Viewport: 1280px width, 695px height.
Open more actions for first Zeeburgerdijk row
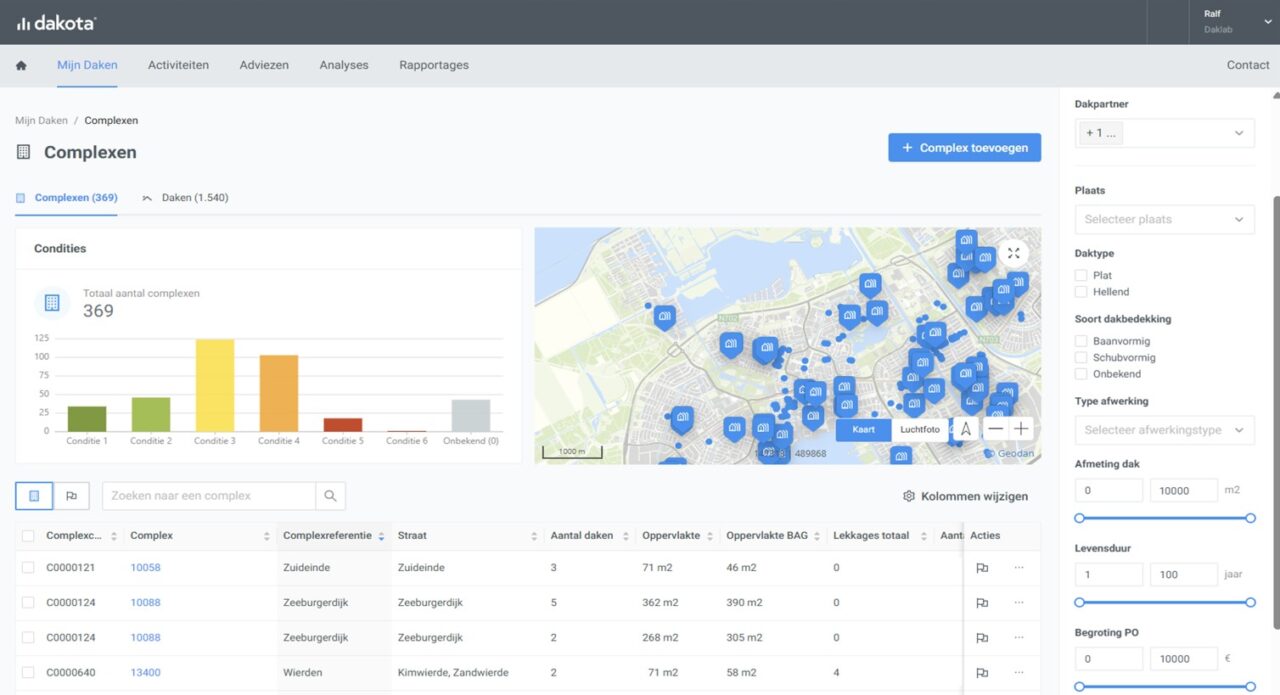[1019, 602]
